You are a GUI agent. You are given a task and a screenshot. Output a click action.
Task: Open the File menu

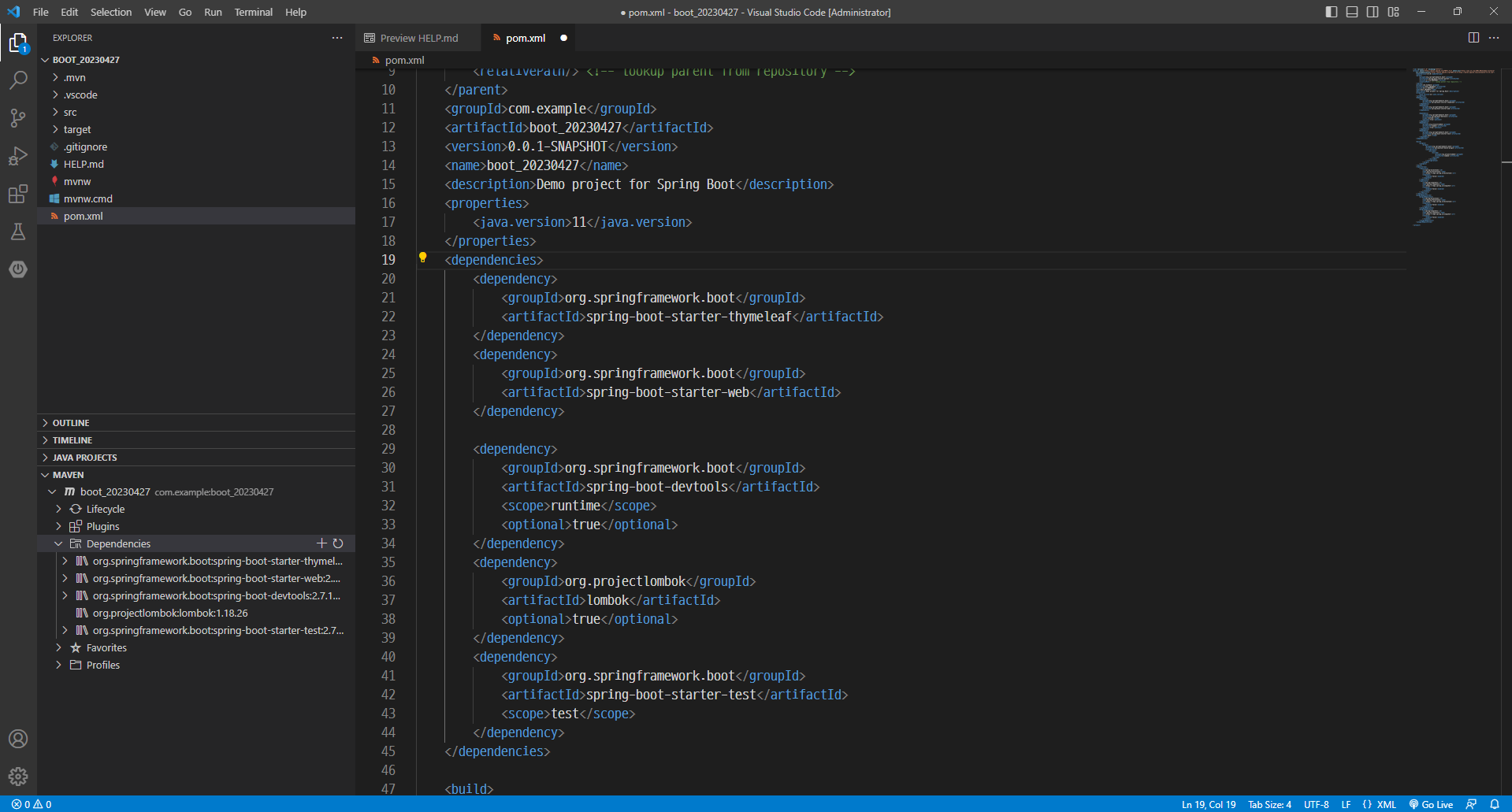[x=41, y=12]
